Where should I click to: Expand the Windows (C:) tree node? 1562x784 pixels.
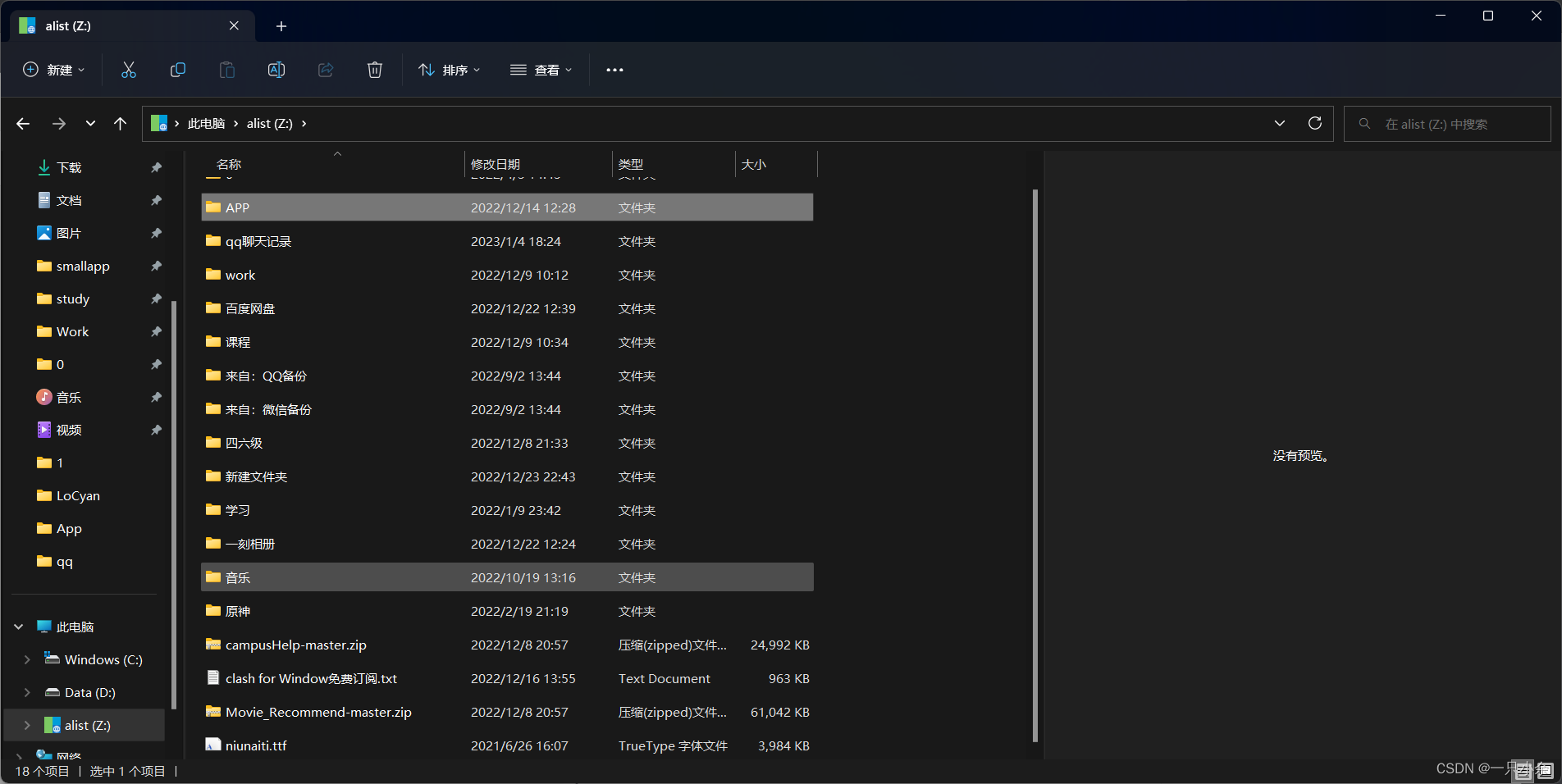point(27,659)
